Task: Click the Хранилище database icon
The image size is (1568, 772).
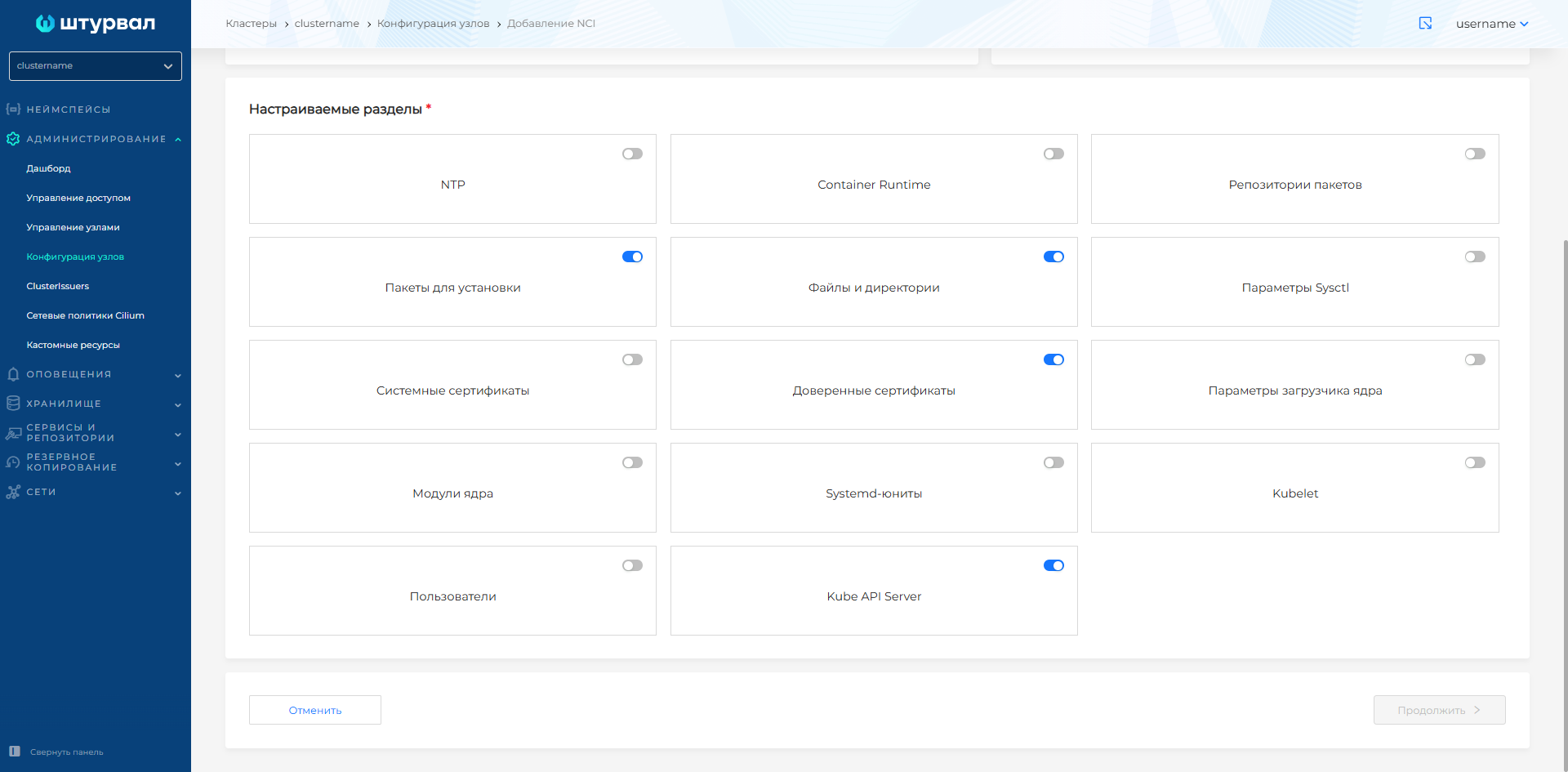Action: [13, 404]
